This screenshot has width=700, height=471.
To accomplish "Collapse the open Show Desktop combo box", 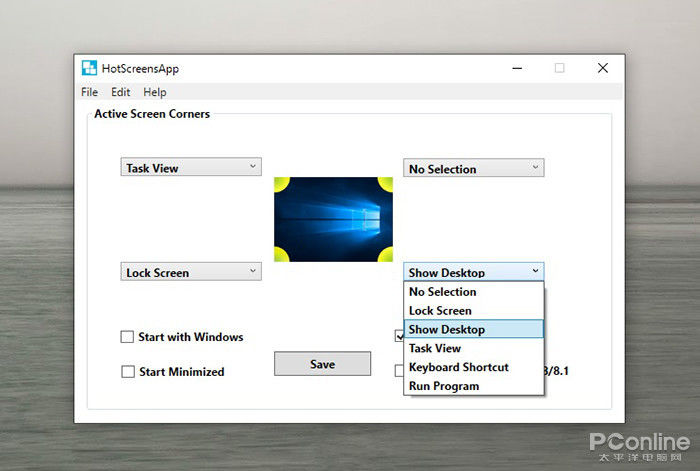I will point(473,272).
